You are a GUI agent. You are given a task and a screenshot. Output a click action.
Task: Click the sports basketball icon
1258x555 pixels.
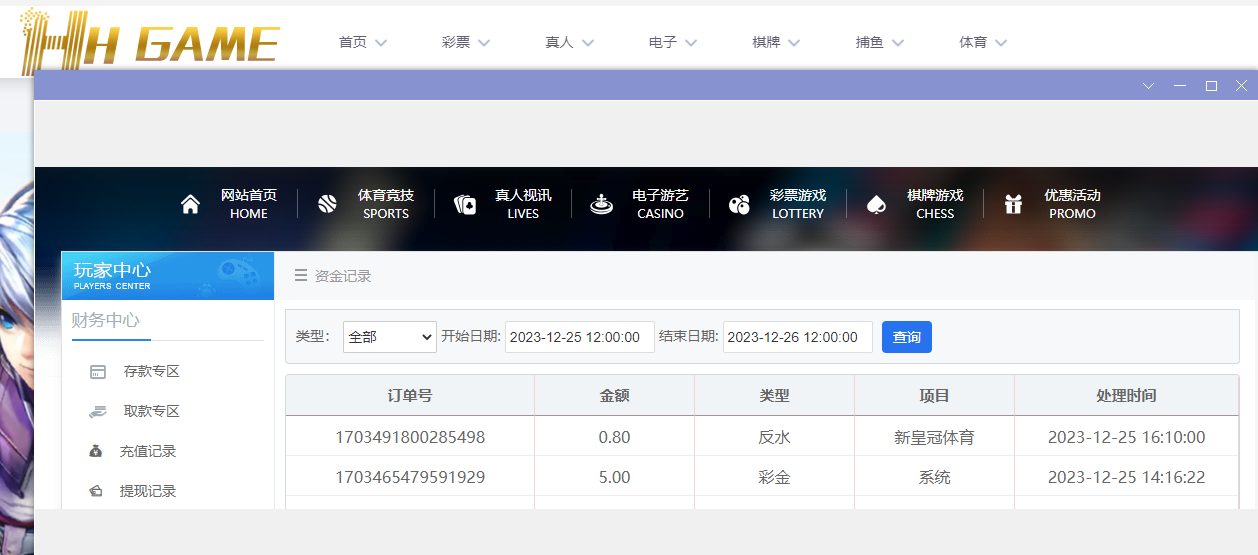click(x=327, y=204)
